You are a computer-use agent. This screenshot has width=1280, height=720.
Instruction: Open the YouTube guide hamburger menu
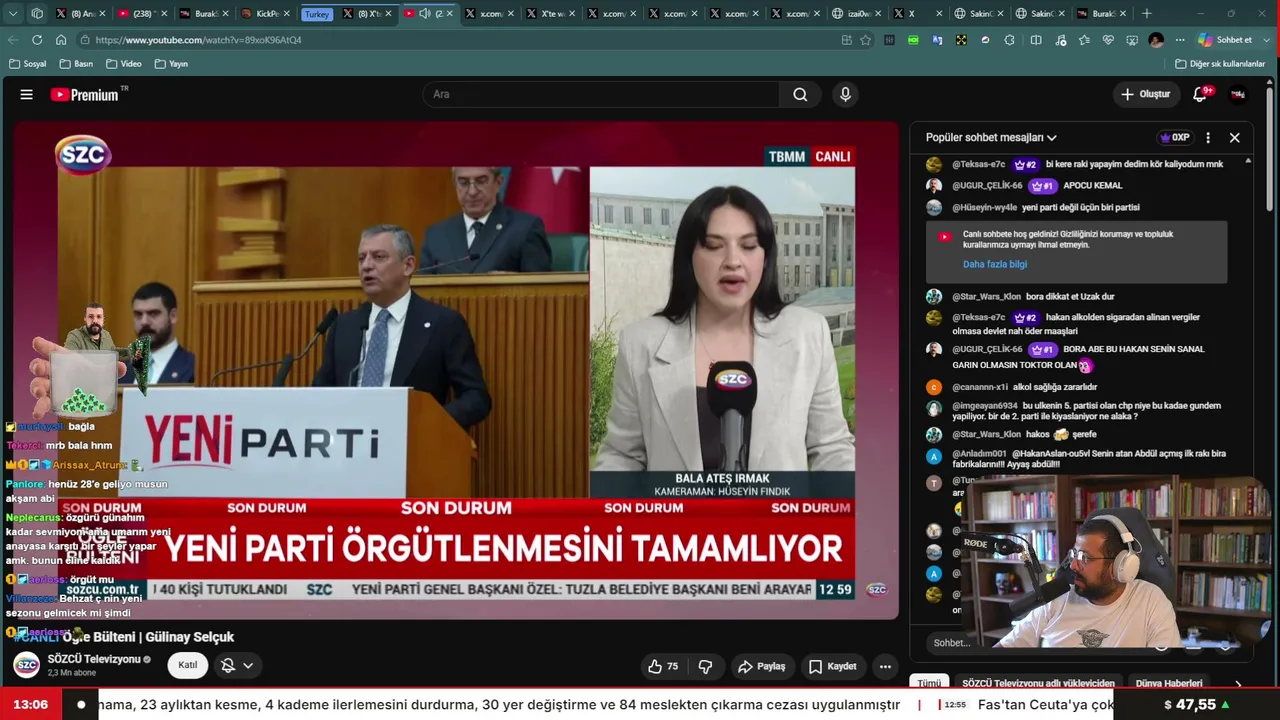point(27,94)
